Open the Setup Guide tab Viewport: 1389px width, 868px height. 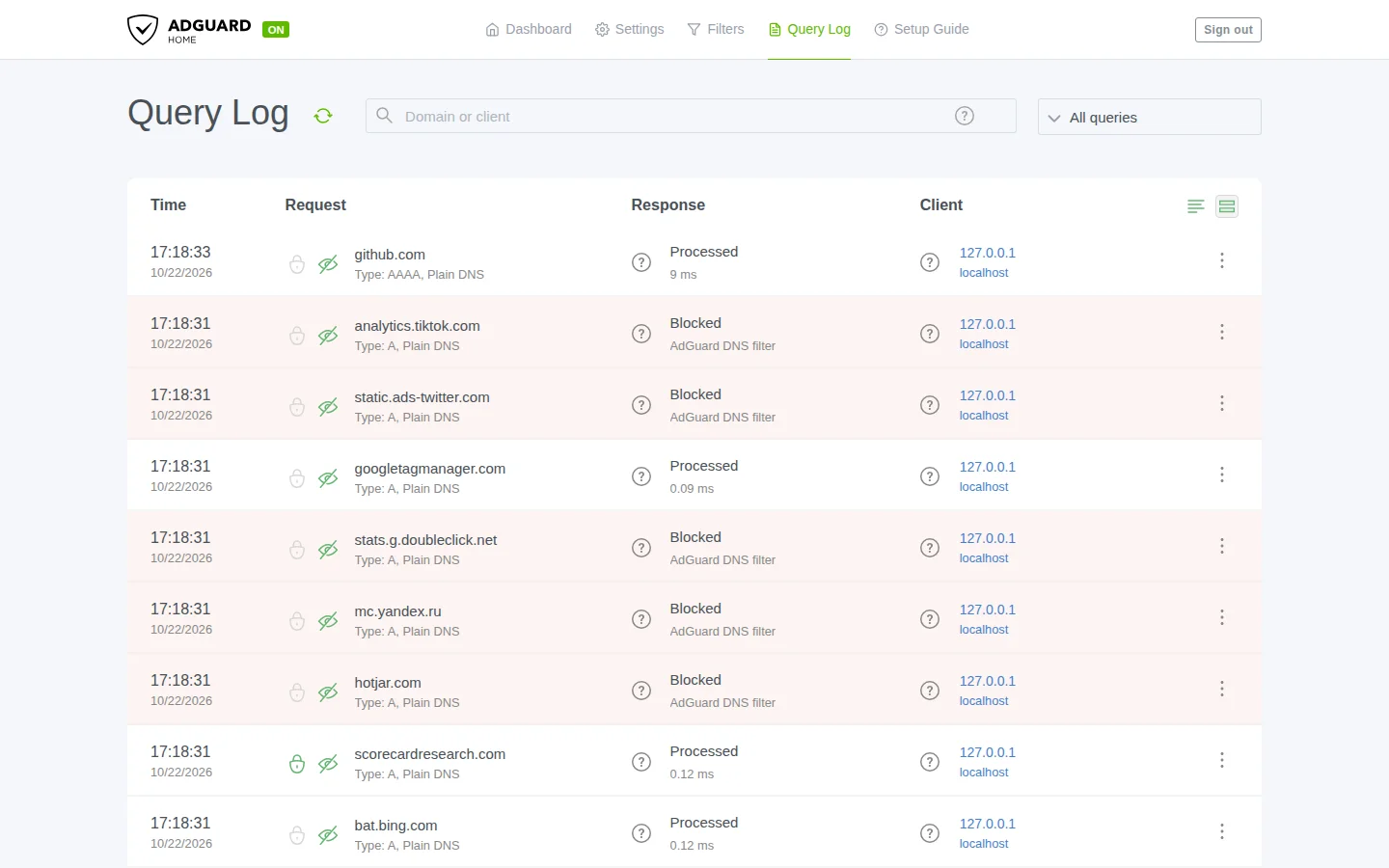point(921,29)
